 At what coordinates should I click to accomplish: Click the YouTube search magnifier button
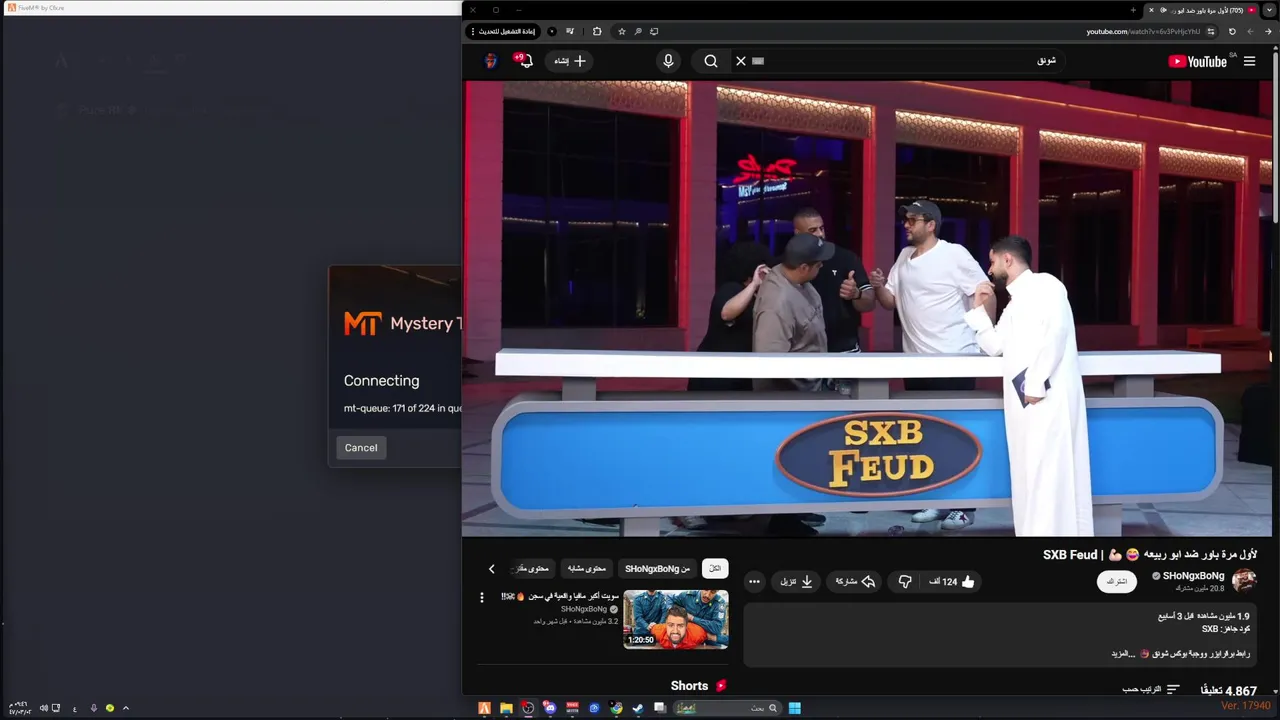[711, 61]
